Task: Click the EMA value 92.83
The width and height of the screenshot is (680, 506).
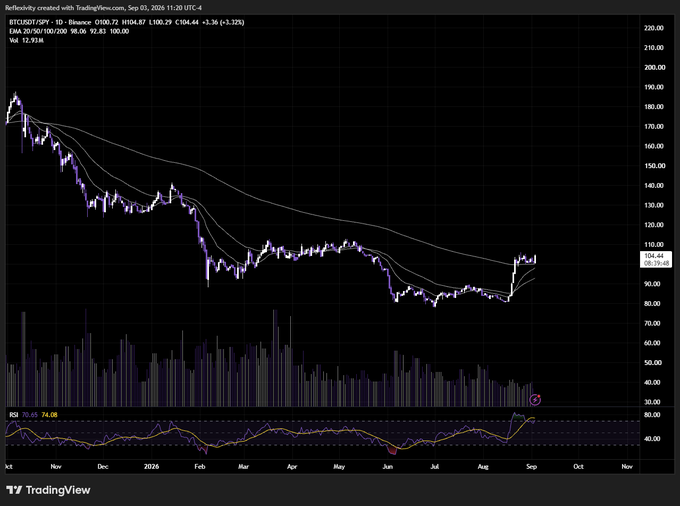Action: pos(98,31)
